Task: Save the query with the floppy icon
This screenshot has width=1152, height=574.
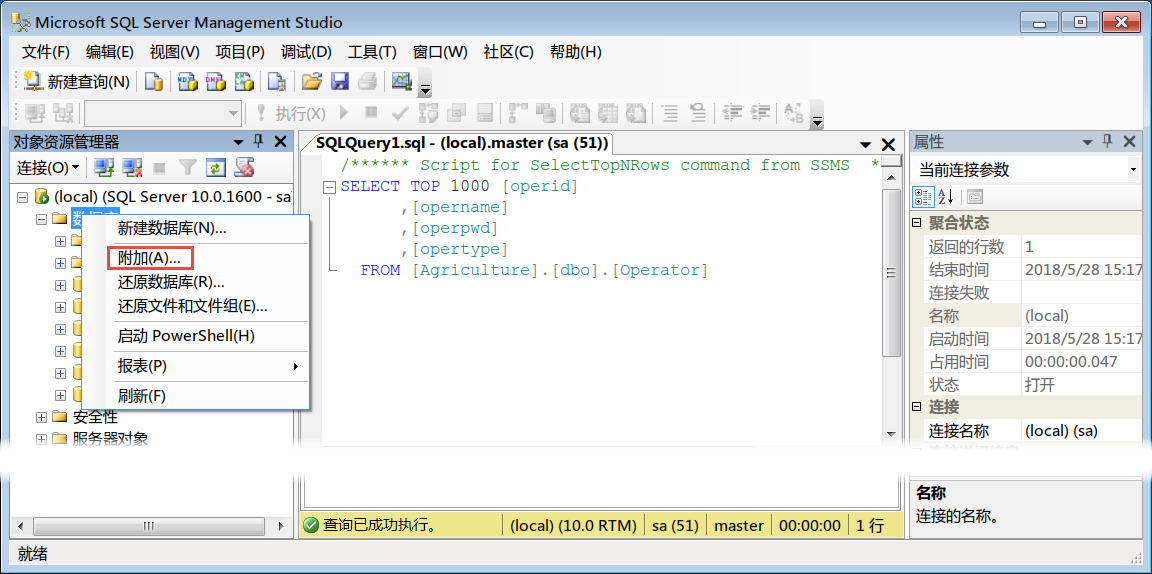Action: point(340,82)
